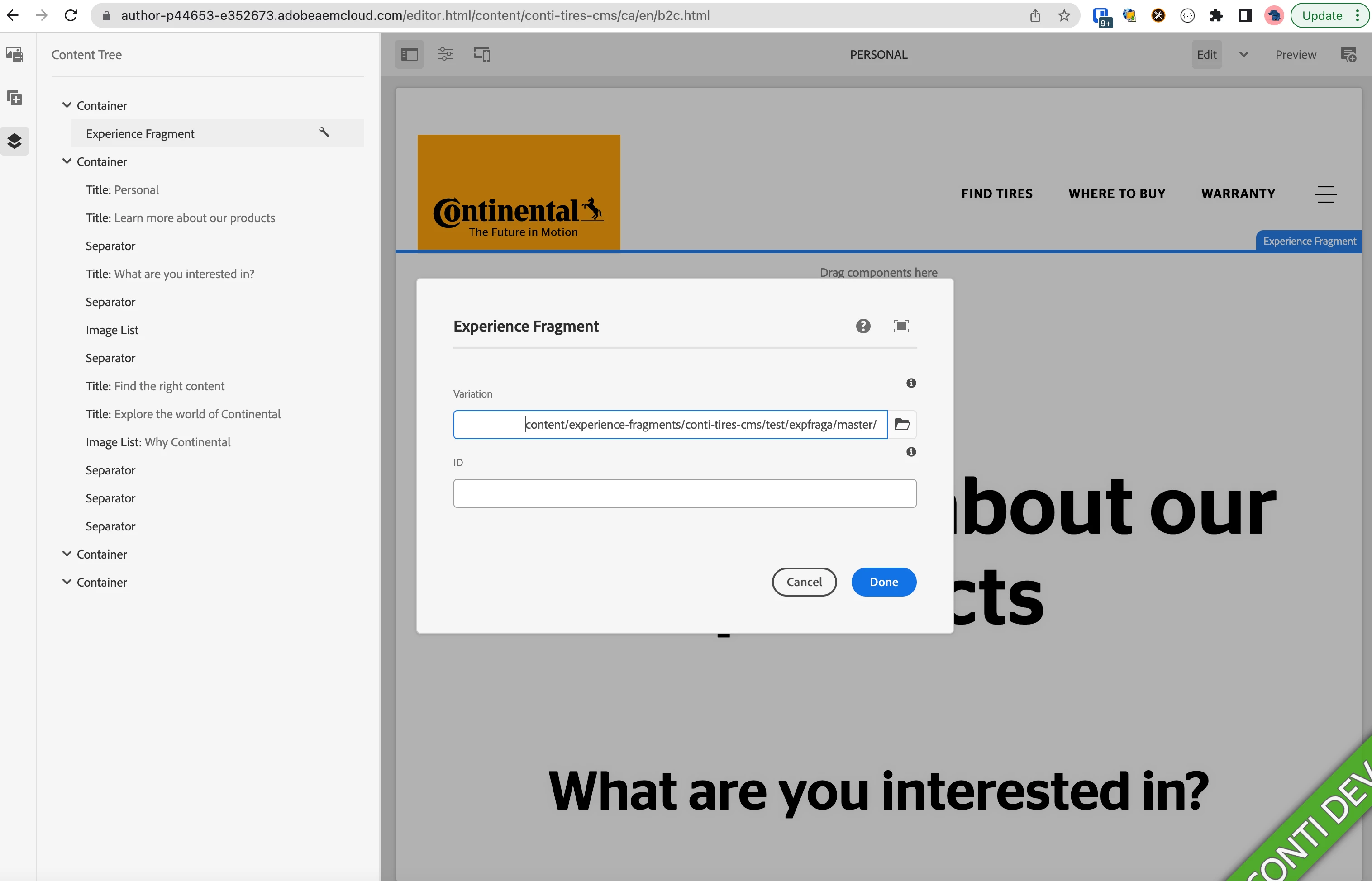The height and width of the screenshot is (881, 1372).
Task: Click the annotation icon beside Preview
Action: click(x=1348, y=54)
